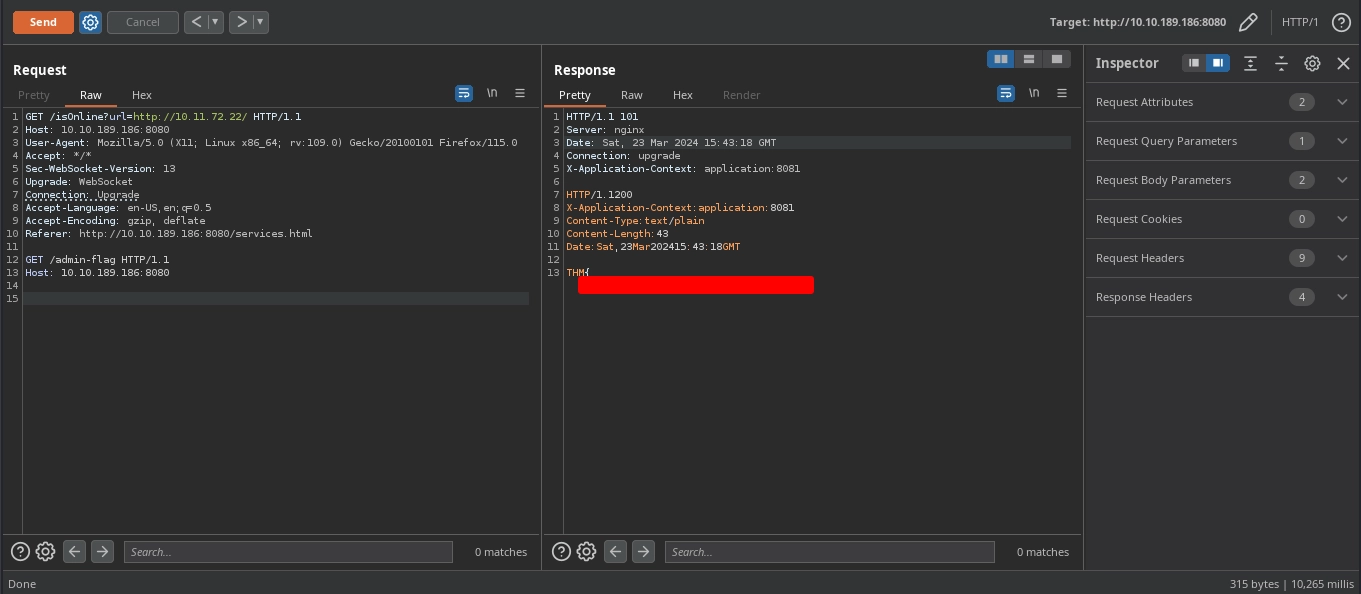The image size is (1361, 594).
Task: Select the single-panel response layout view
Action: click(x=1057, y=59)
